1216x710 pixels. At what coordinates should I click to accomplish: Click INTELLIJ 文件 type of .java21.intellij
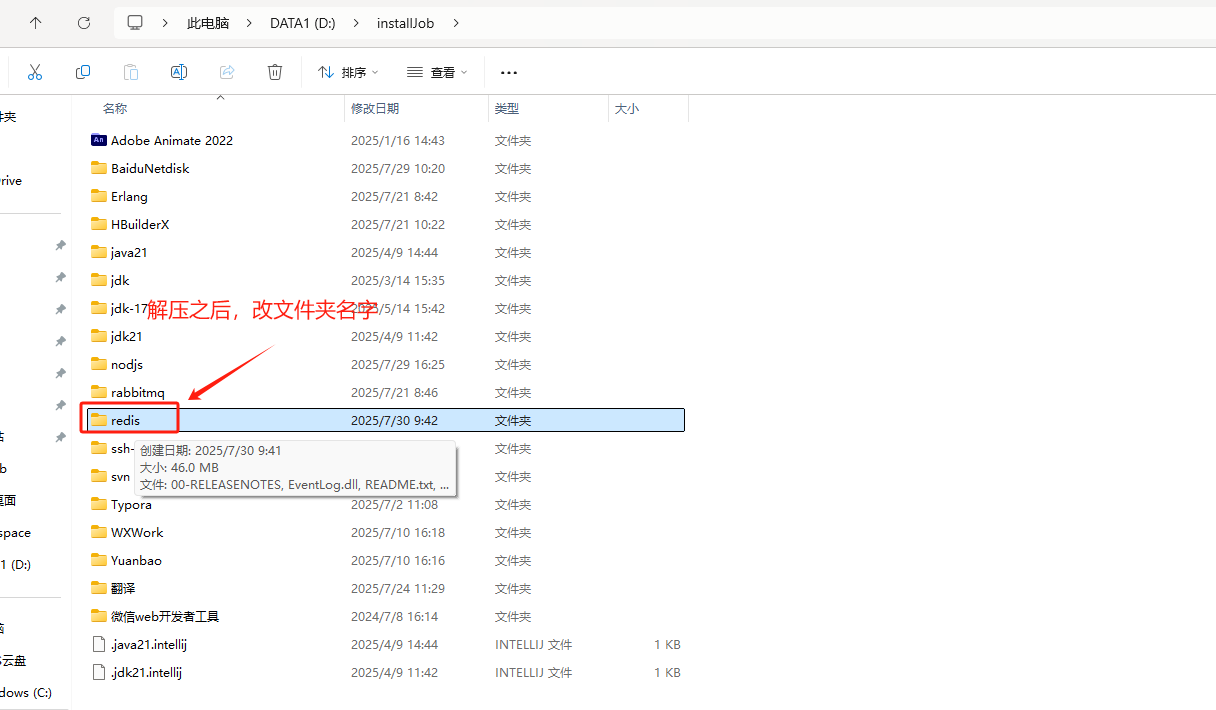533,645
